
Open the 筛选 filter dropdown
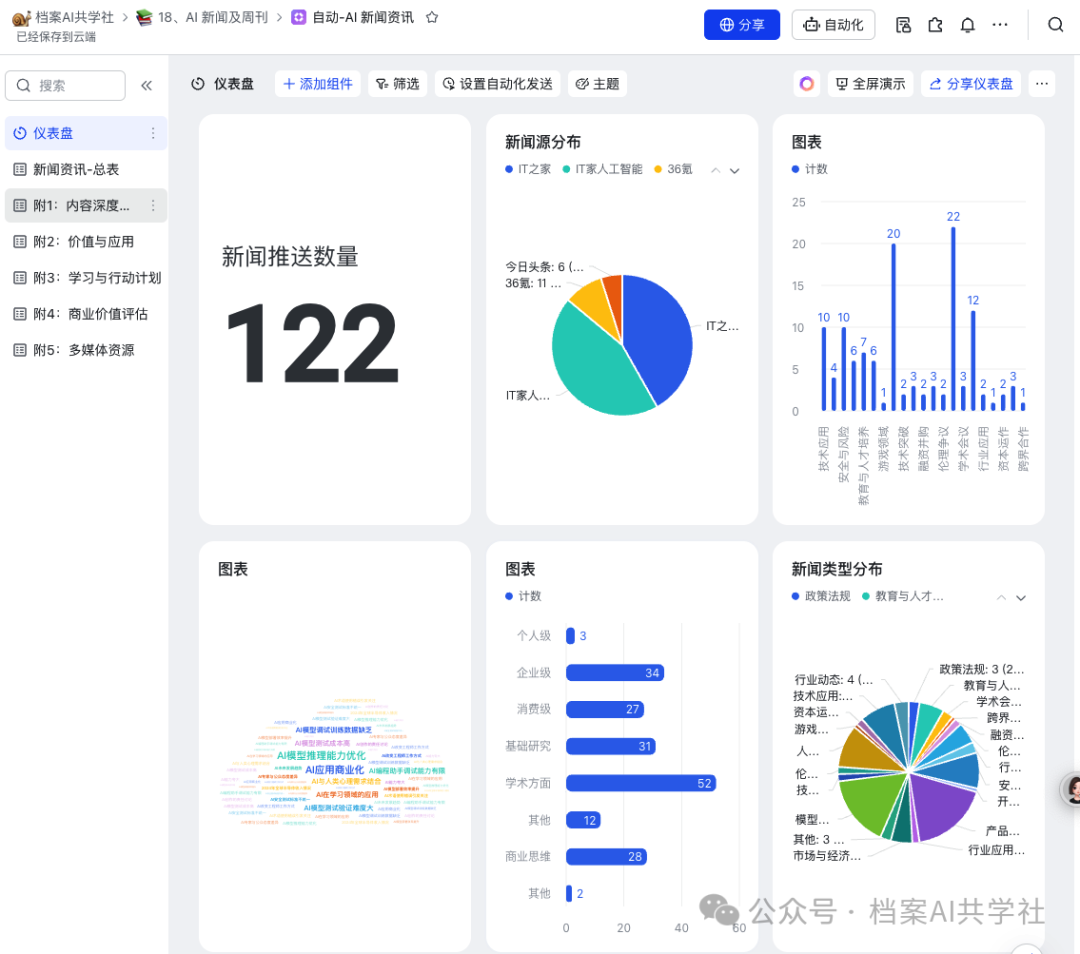coord(397,84)
